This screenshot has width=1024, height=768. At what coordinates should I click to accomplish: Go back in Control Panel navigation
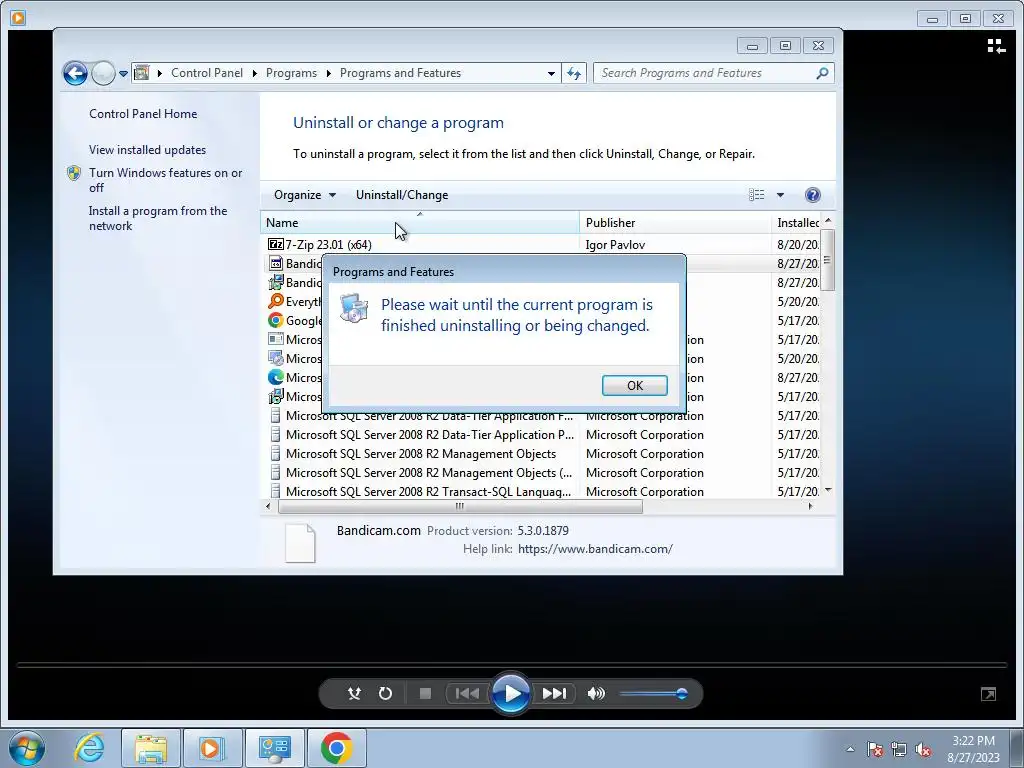(x=75, y=73)
